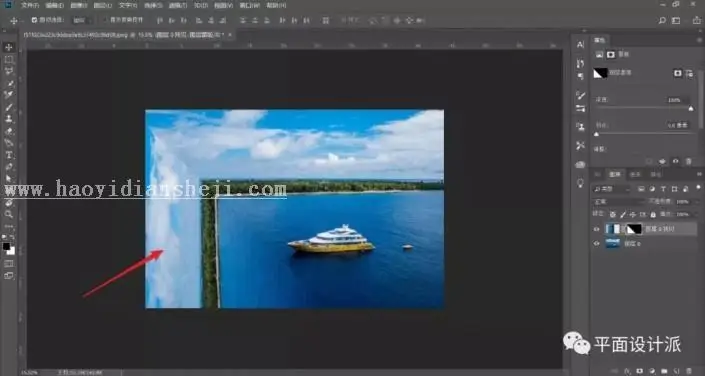Click the Quick Mask mode icon
The image size is (705, 376).
9,264
